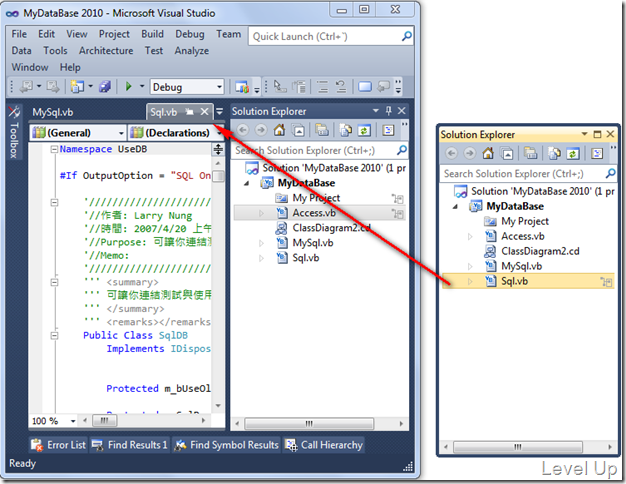The image size is (626, 484).
Task: Click the Save All toolbar icon
Action: coord(105,87)
